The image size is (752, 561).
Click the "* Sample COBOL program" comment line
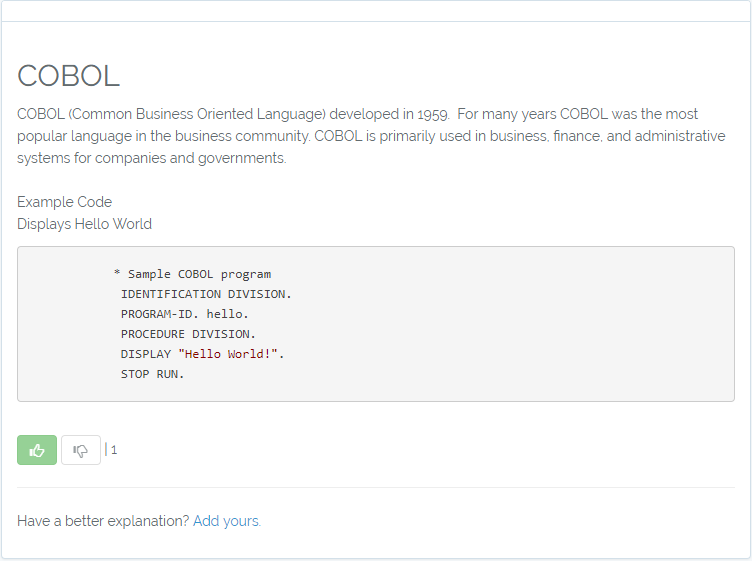192,274
